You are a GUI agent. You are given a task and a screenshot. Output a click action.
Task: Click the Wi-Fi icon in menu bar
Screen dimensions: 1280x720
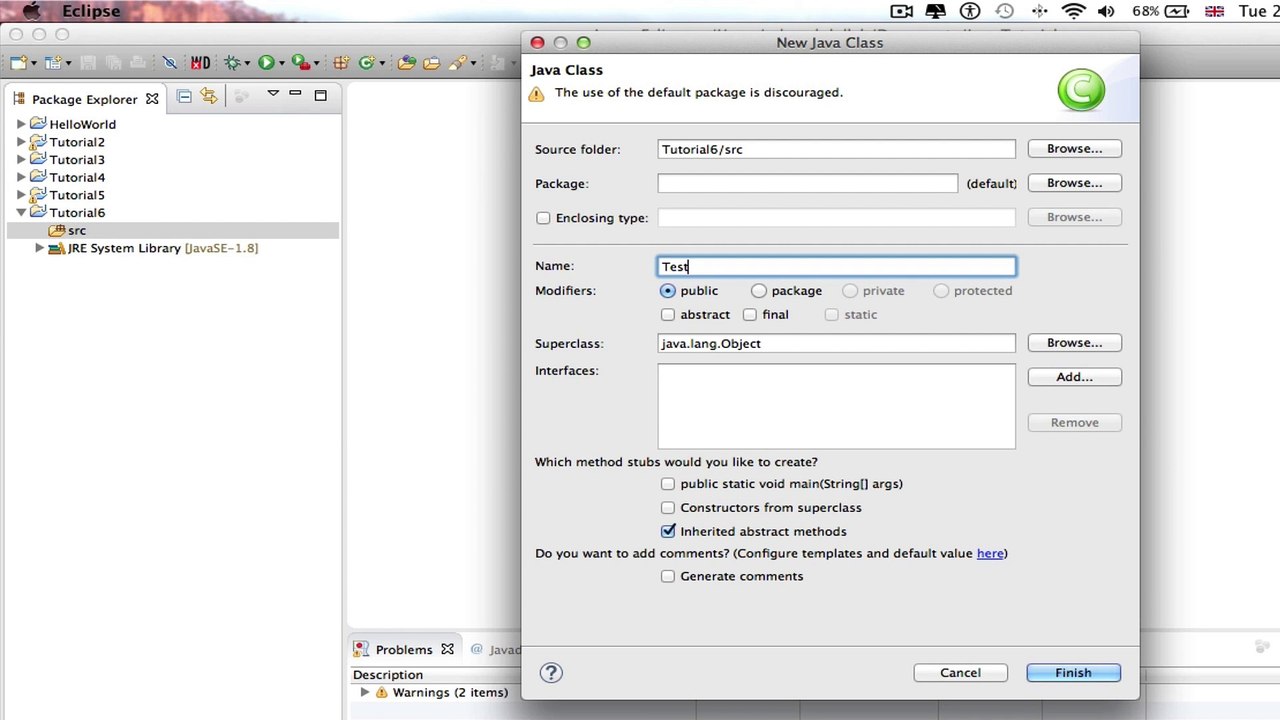pyautogui.click(x=1073, y=11)
